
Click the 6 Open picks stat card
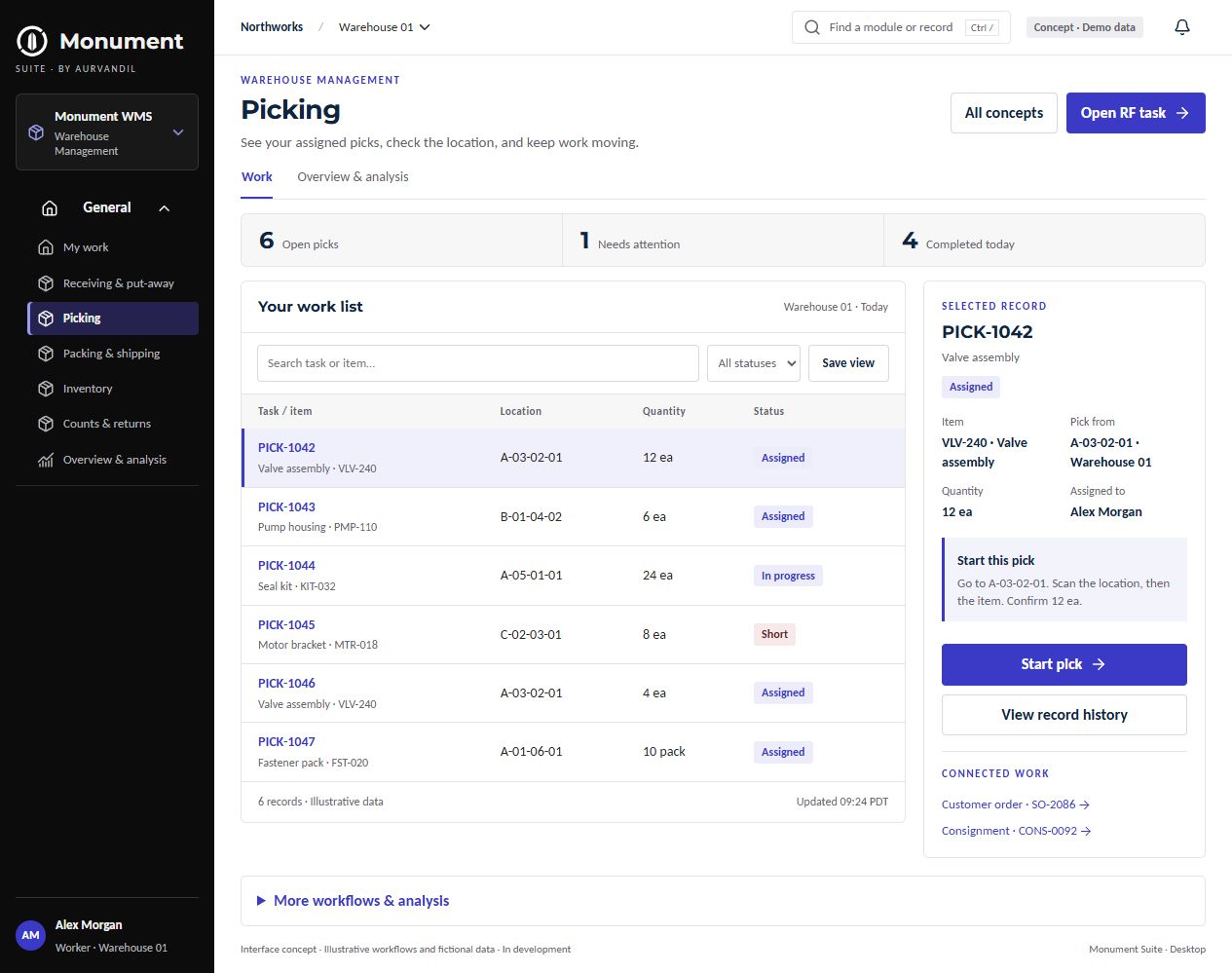401,241
